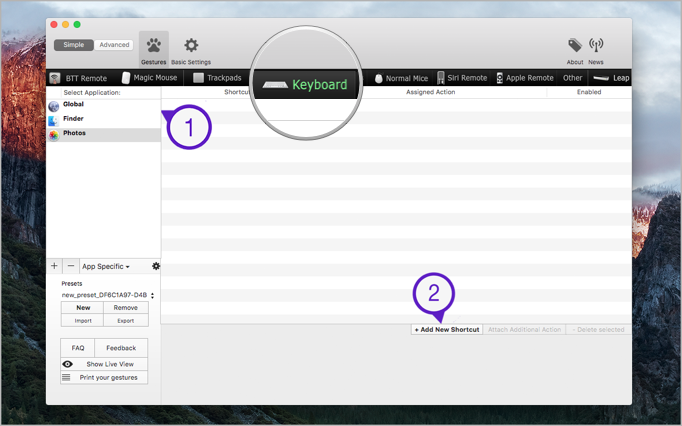
Task: Select the Global application icon
Action: (54, 106)
